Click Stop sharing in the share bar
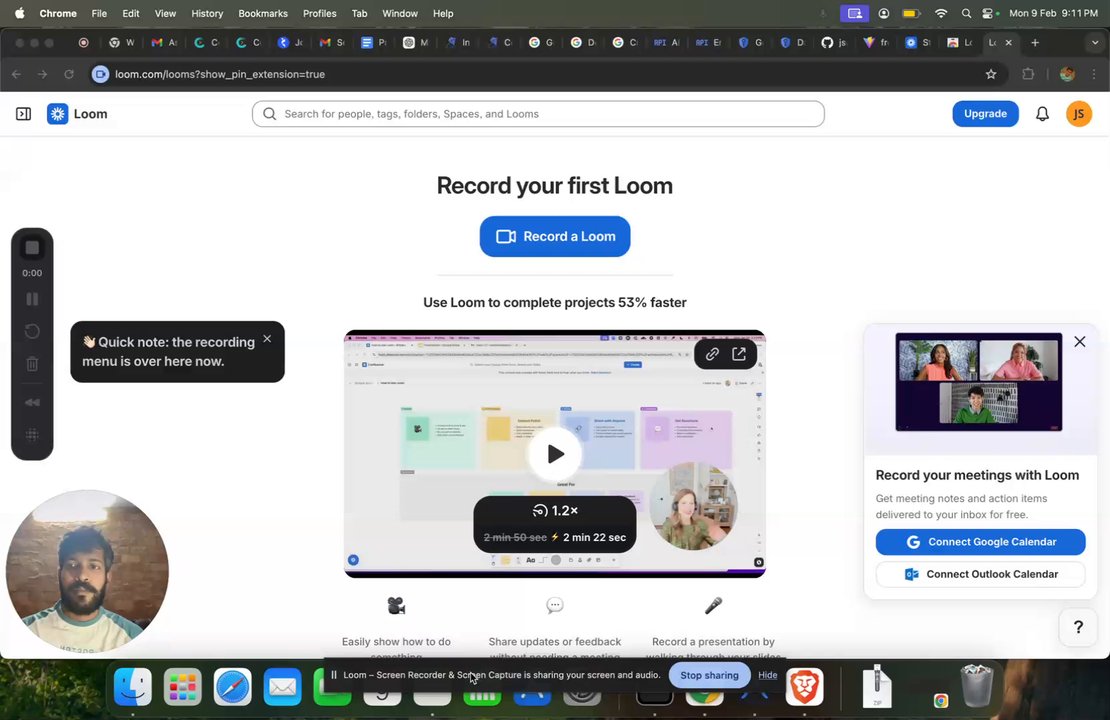1110x720 pixels. coord(709,675)
